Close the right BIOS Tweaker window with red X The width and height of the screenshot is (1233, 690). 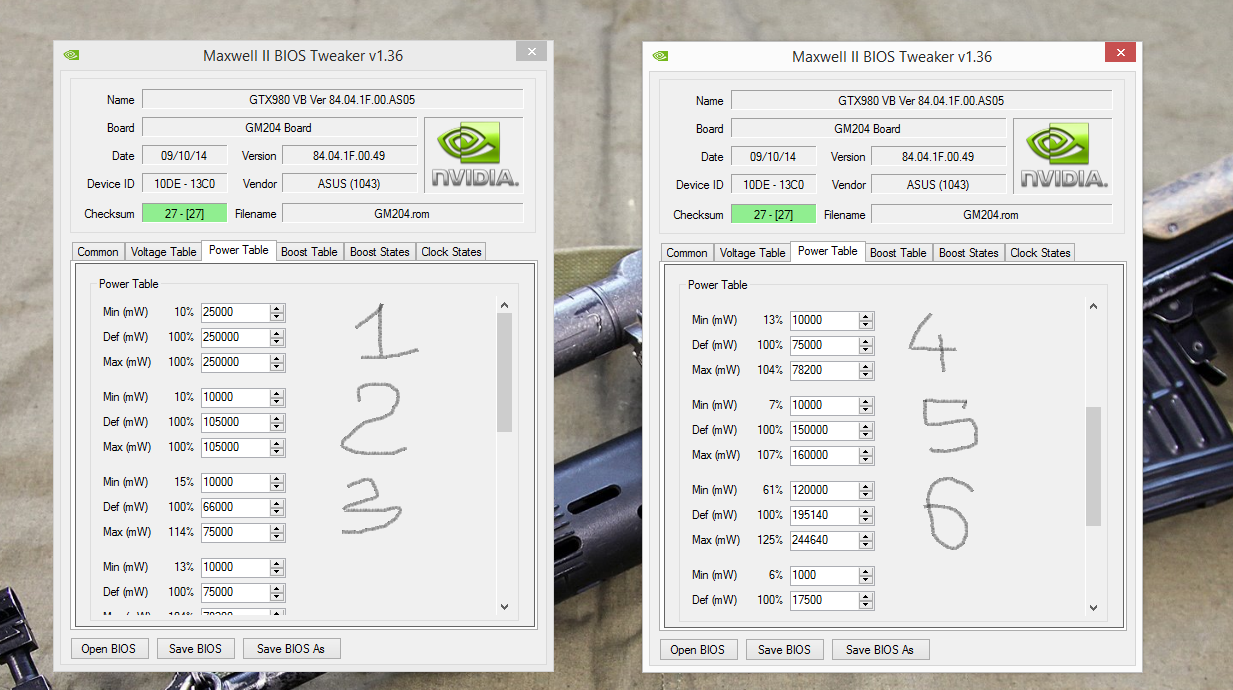tap(1120, 52)
